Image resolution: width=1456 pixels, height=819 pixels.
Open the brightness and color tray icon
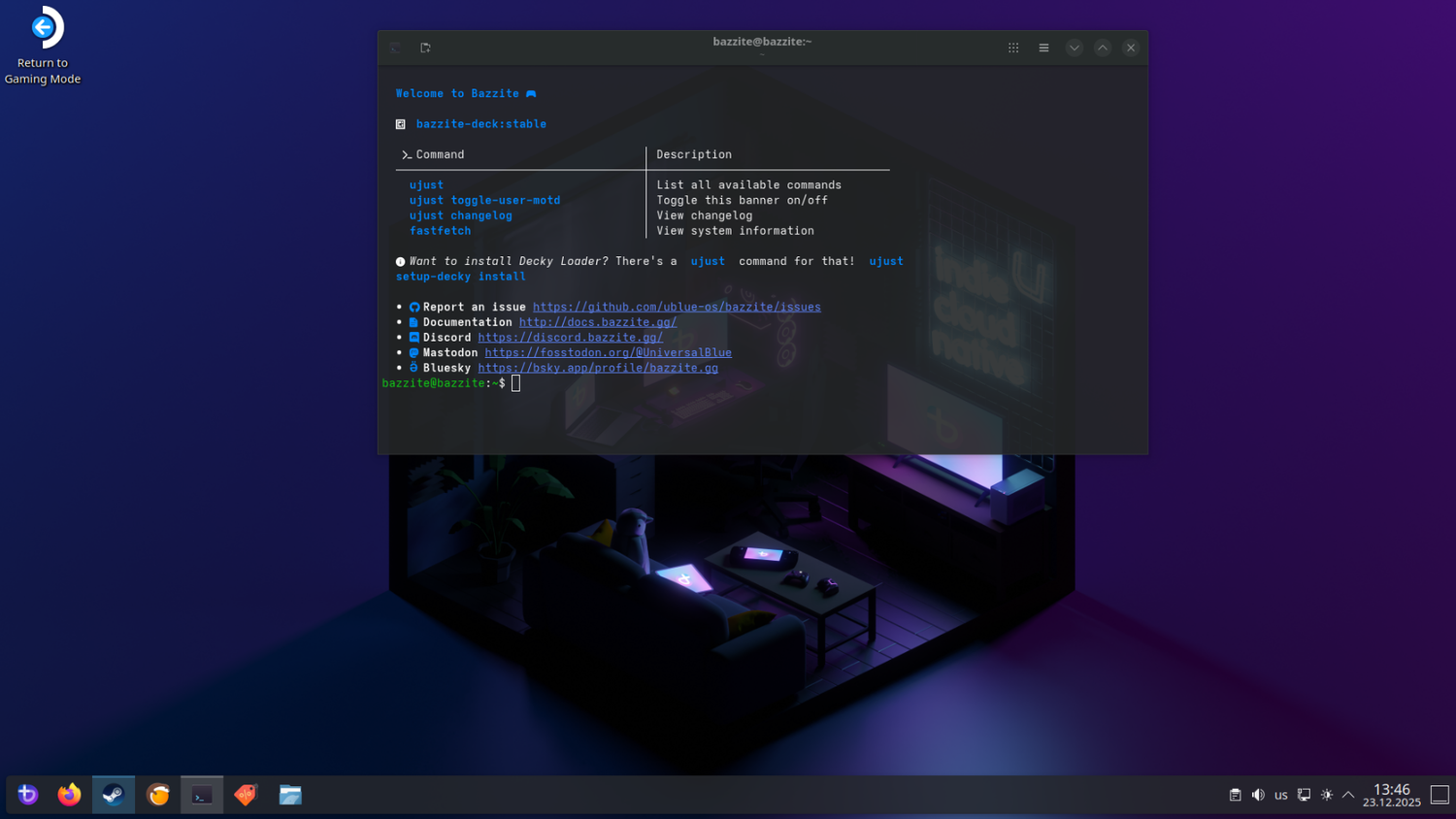[1327, 795]
